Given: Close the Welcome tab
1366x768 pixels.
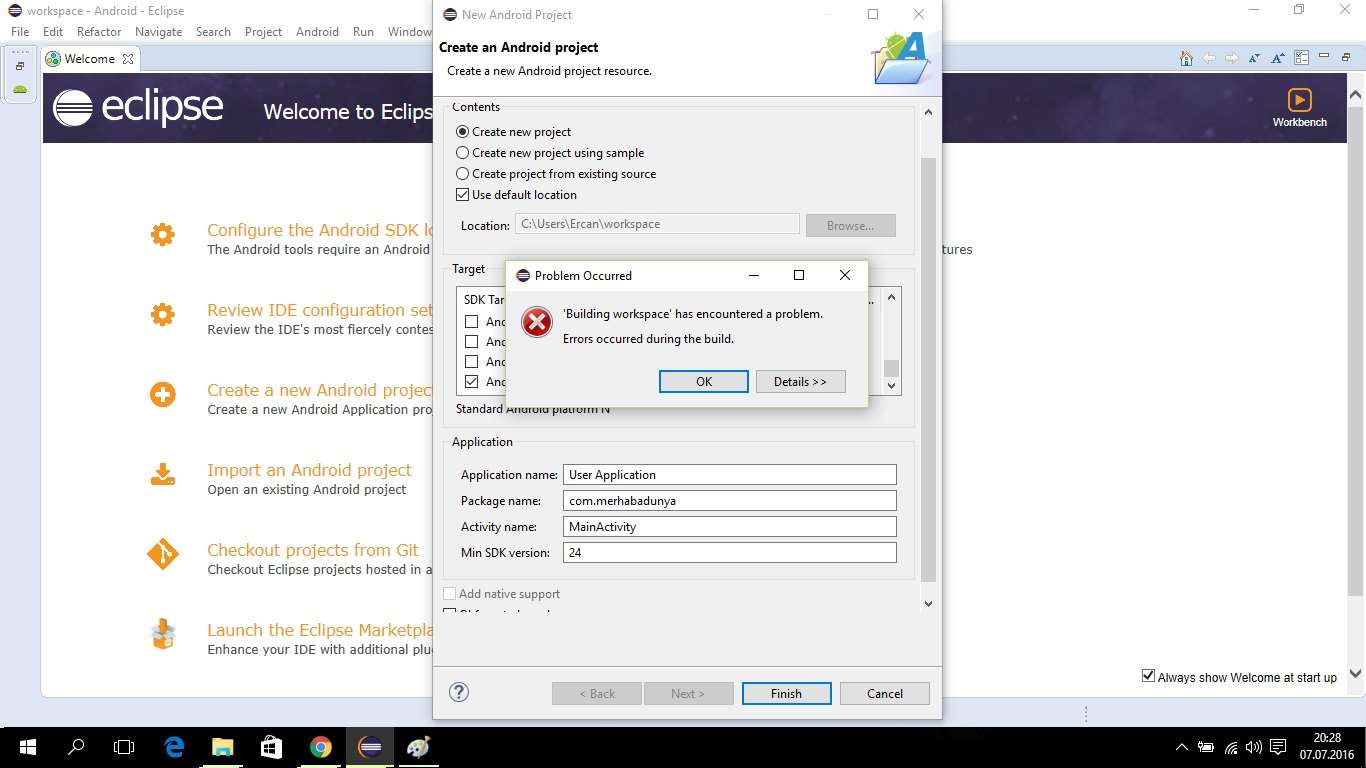Looking at the screenshot, I should click(128, 59).
